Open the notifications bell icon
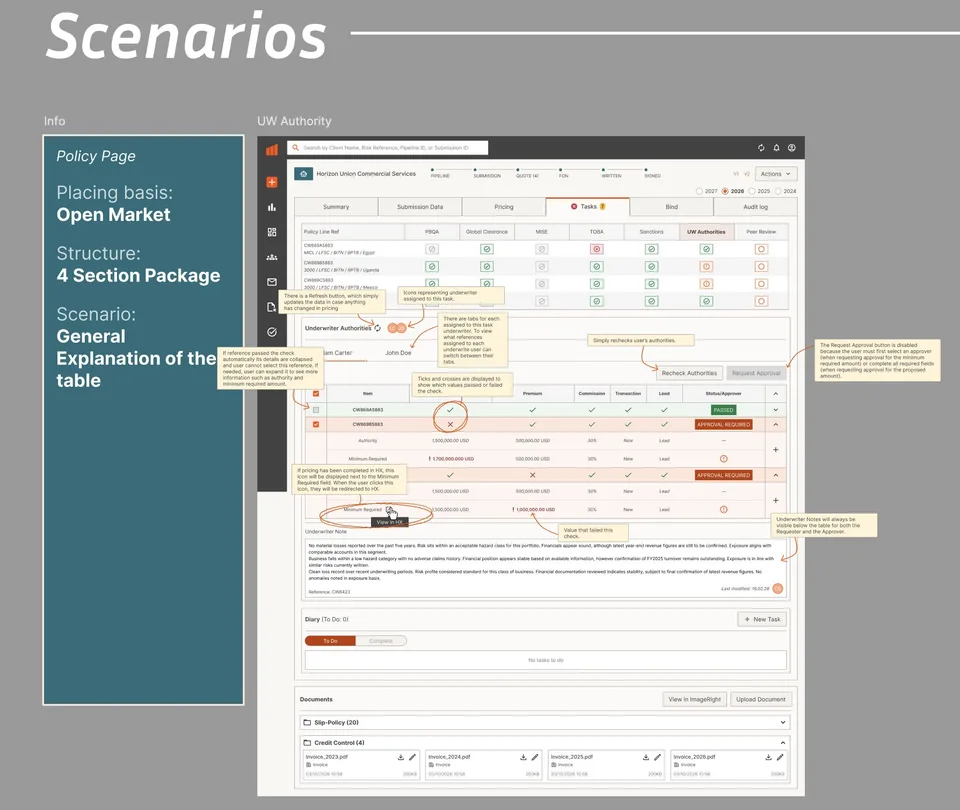The height and width of the screenshot is (810, 960). 776,148
